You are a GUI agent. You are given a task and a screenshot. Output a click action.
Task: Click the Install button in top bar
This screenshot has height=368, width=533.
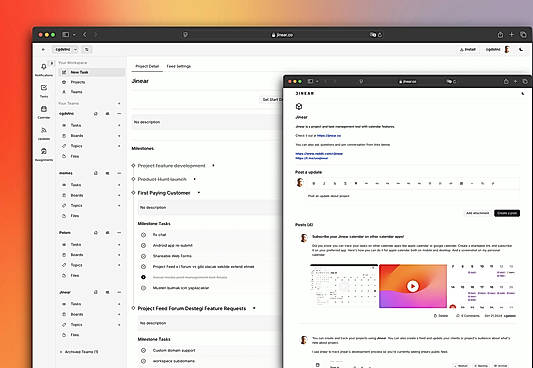click(x=468, y=50)
